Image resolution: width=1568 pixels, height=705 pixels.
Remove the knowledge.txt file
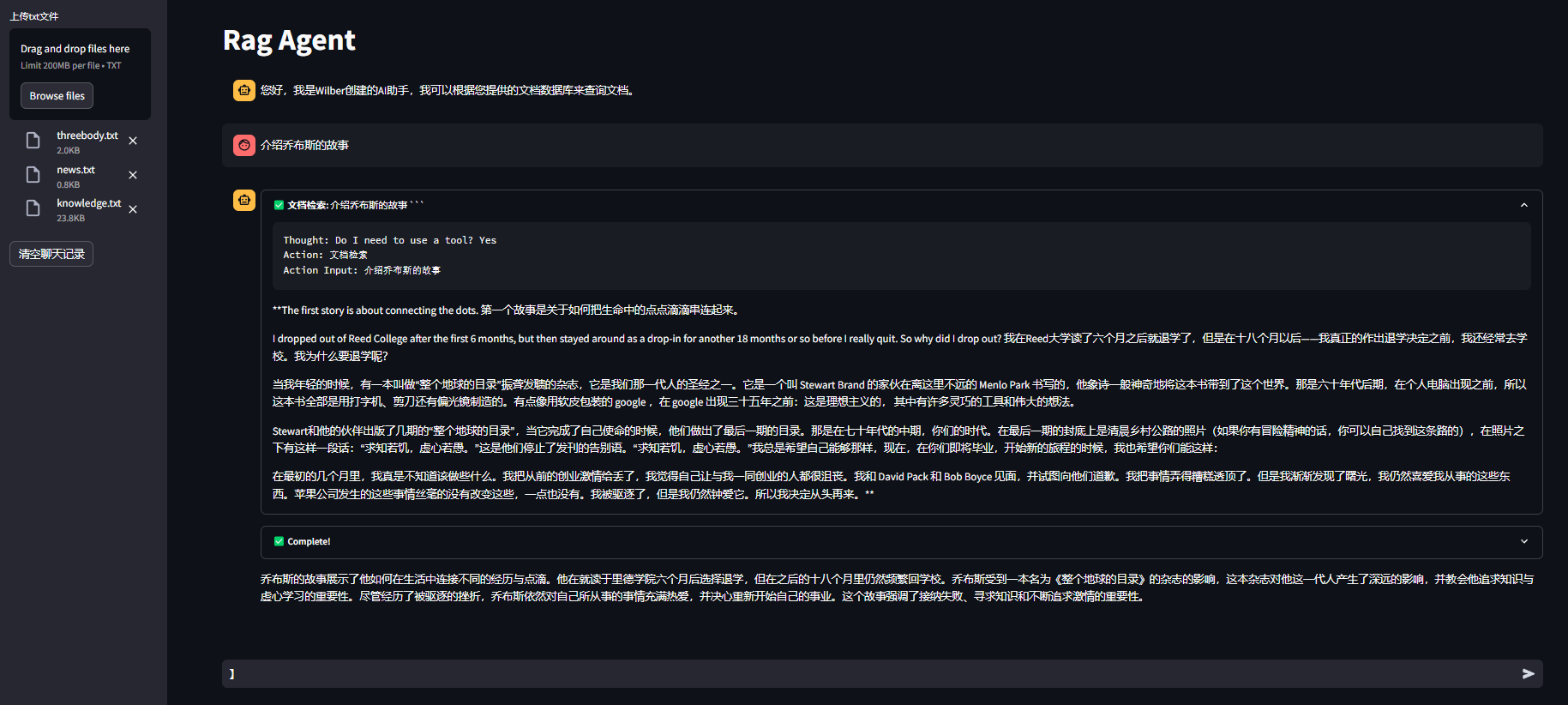tap(133, 209)
